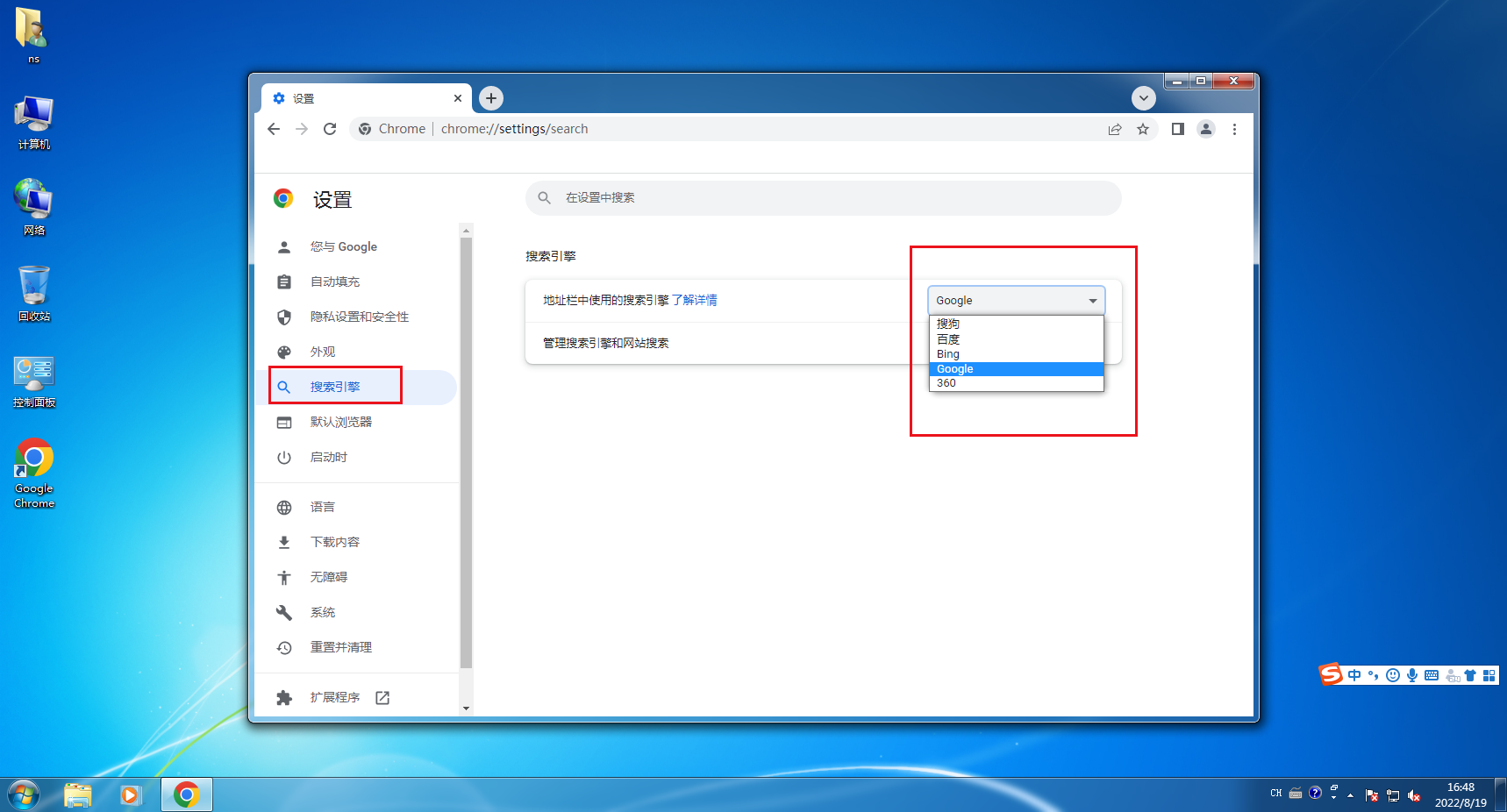Image resolution: width=1507 pixels, height=812 pixels.
Task: Choose 百度 from the search engine list
Action: click(1016, 339)
